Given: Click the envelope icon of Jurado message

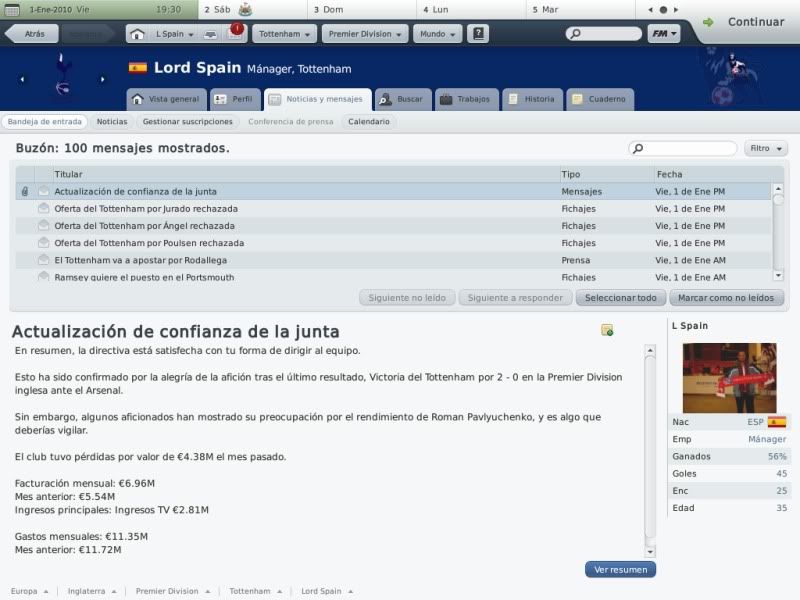Looking at the screenshot, I should pyautogui.click(x=44, y=208).
